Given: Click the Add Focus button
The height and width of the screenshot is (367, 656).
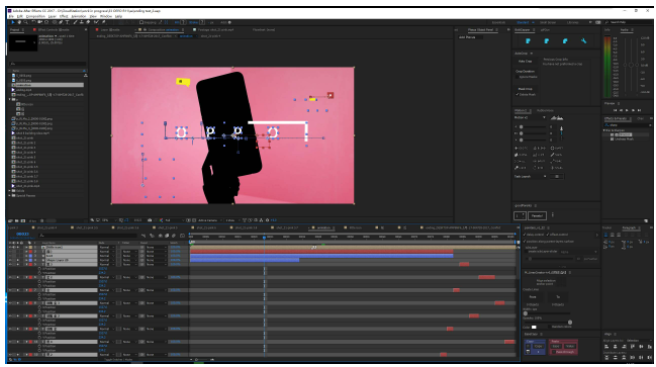Looking at the screenshot, I should [467, 37].
